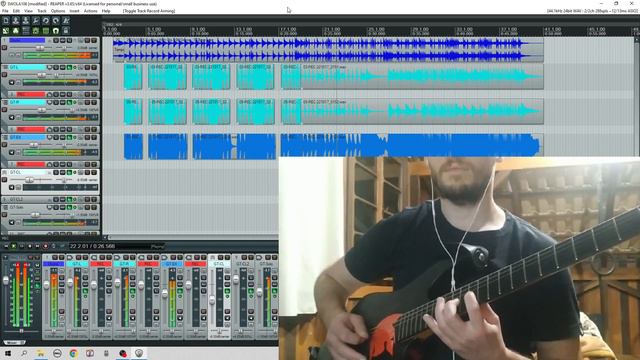Image resolution: width=640 pixels, height=360 pixels.
Task: Open FX on the GT BX mixer strip
Action: pyautogui.click(x=180, y=291)
